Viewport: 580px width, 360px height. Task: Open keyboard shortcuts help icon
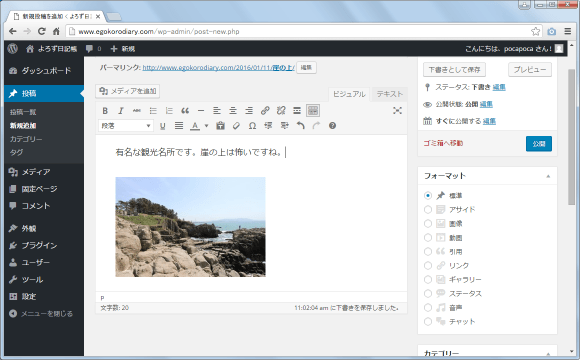tap(332, 126)
